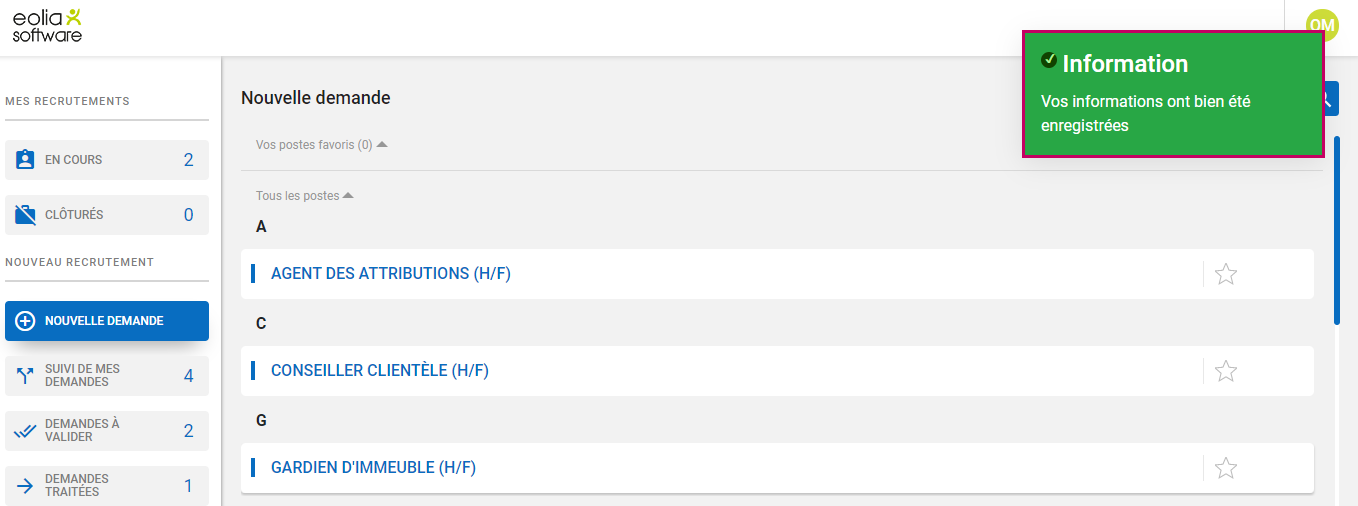Image resolution: width=1358 pixels, height=506 pixels.
Task: Click the Suivi de mes demandes branch icon
Action: [x=26, y=376]
